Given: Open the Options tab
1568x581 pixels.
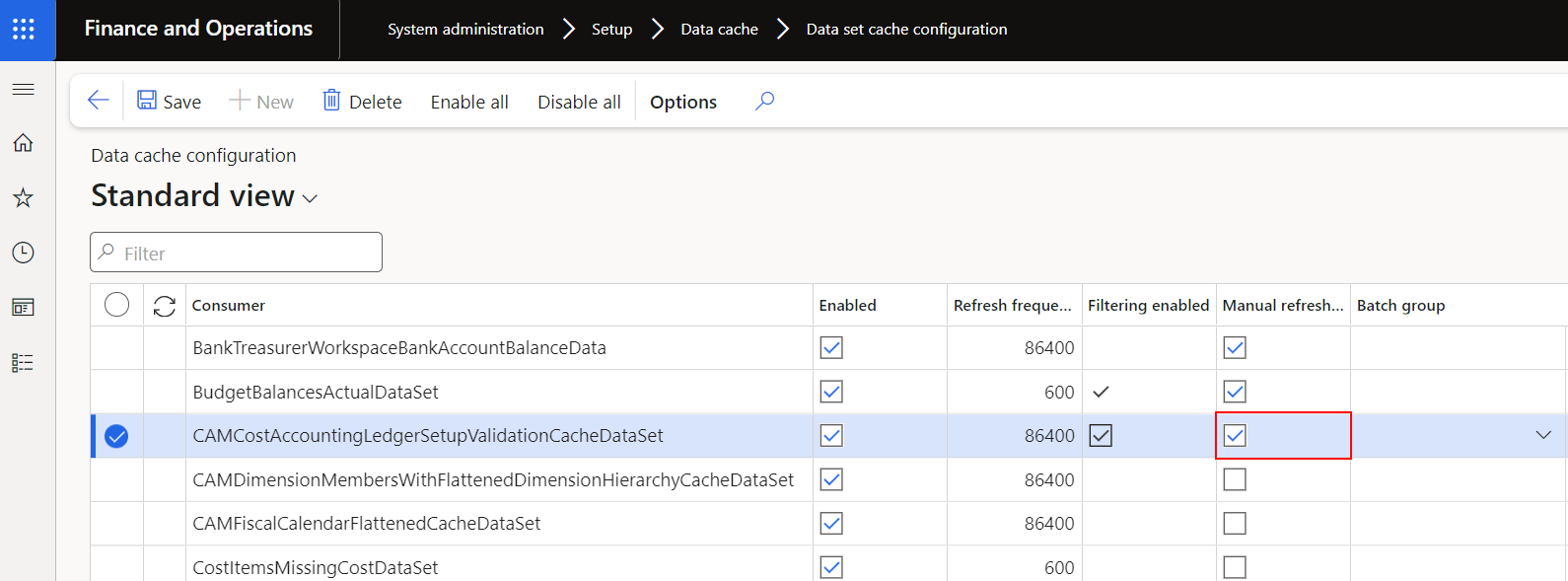Looking at the screenshot, I should pyautogui.click(x=683, y=102).
